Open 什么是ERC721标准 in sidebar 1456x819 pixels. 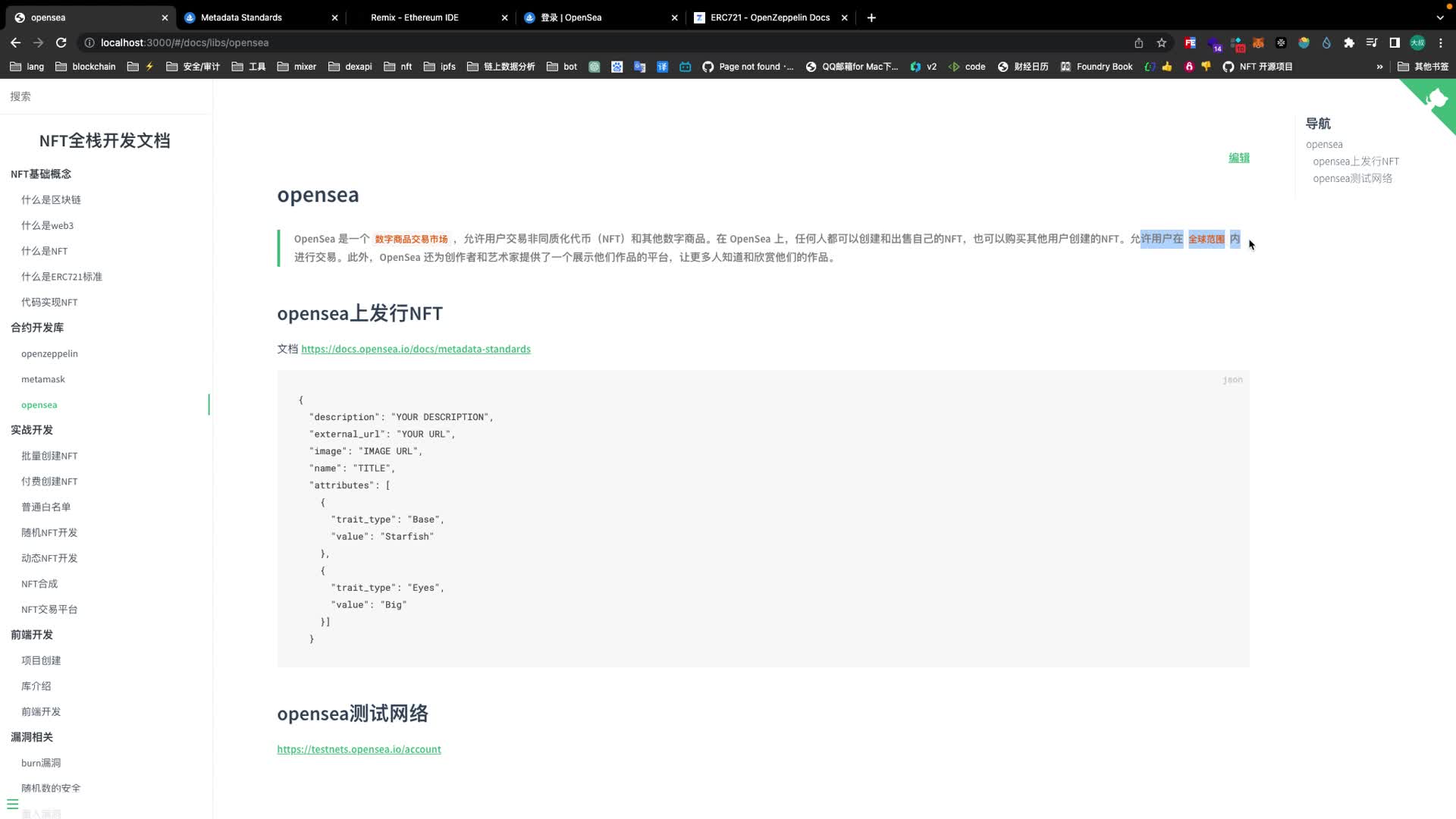(61, 277)
